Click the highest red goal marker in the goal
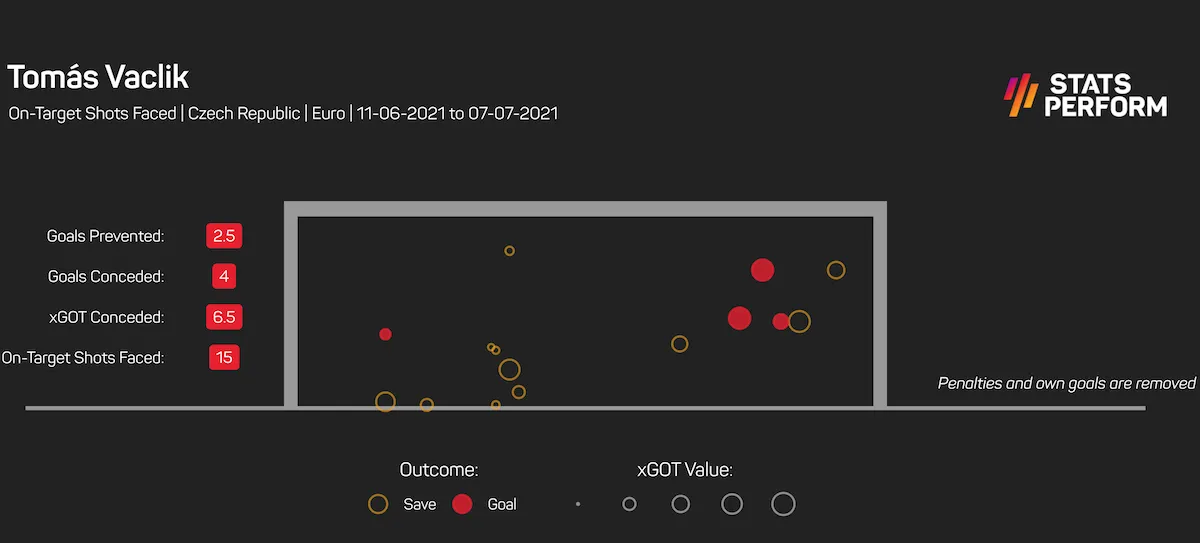Image resolution: width=1200 pixels, height=543 pixels. [x=762, y=270]
